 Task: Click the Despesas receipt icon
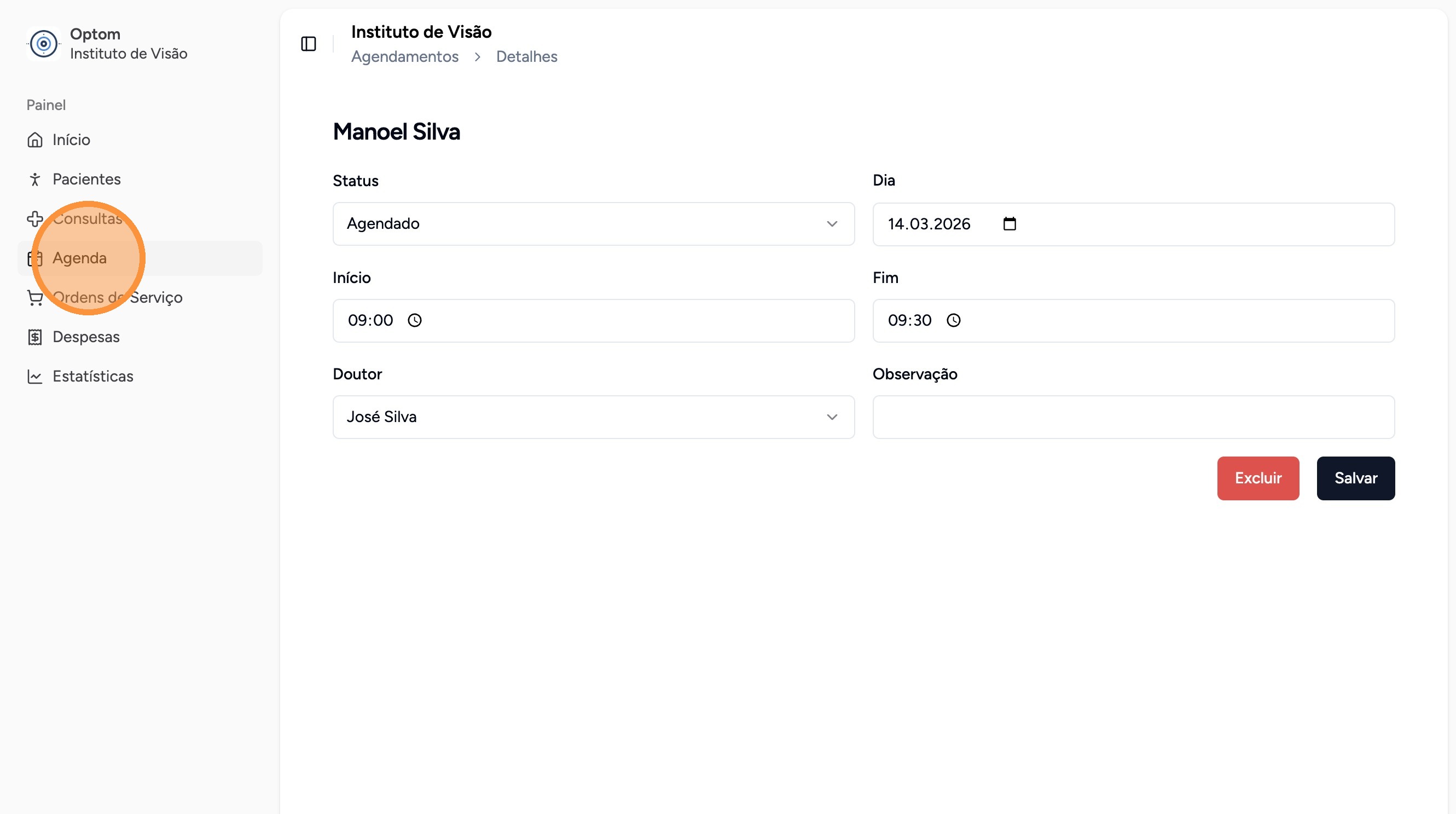[x=35, y=337]
